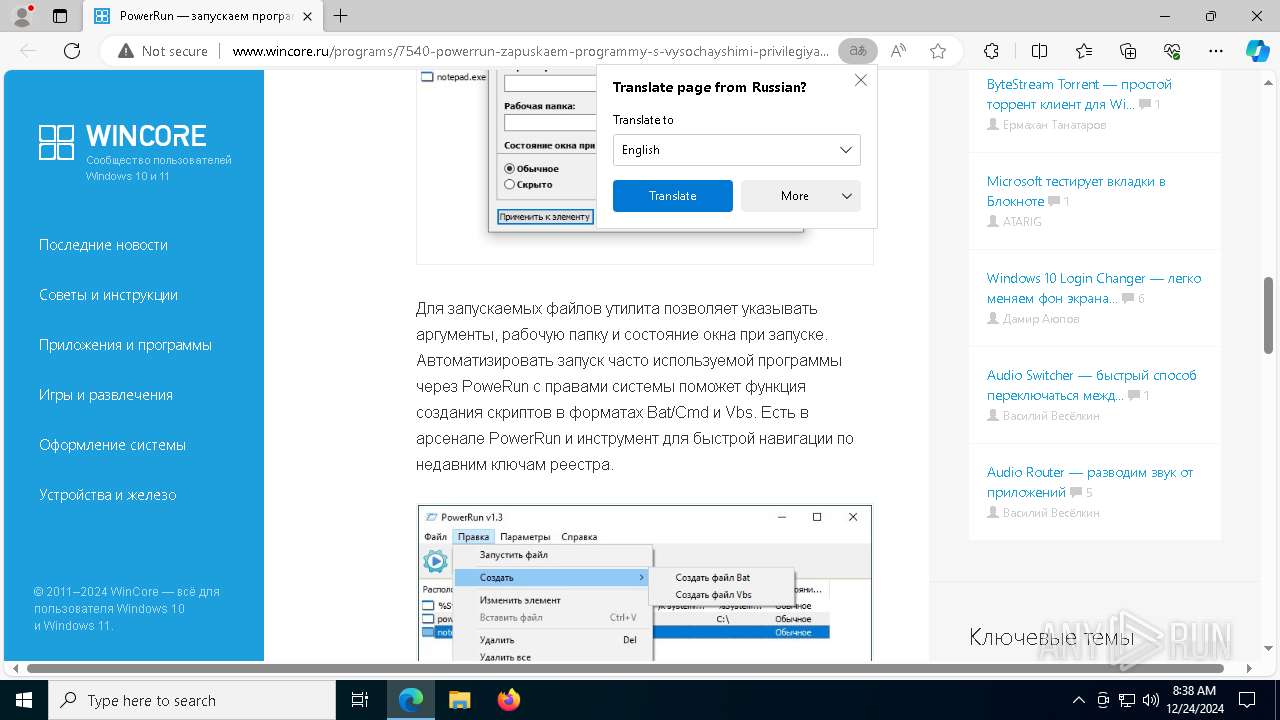Image resolution: width=1280 pixels, height=720 pixels.
Task: Open Советы и инструкции section
Action: 108,295
